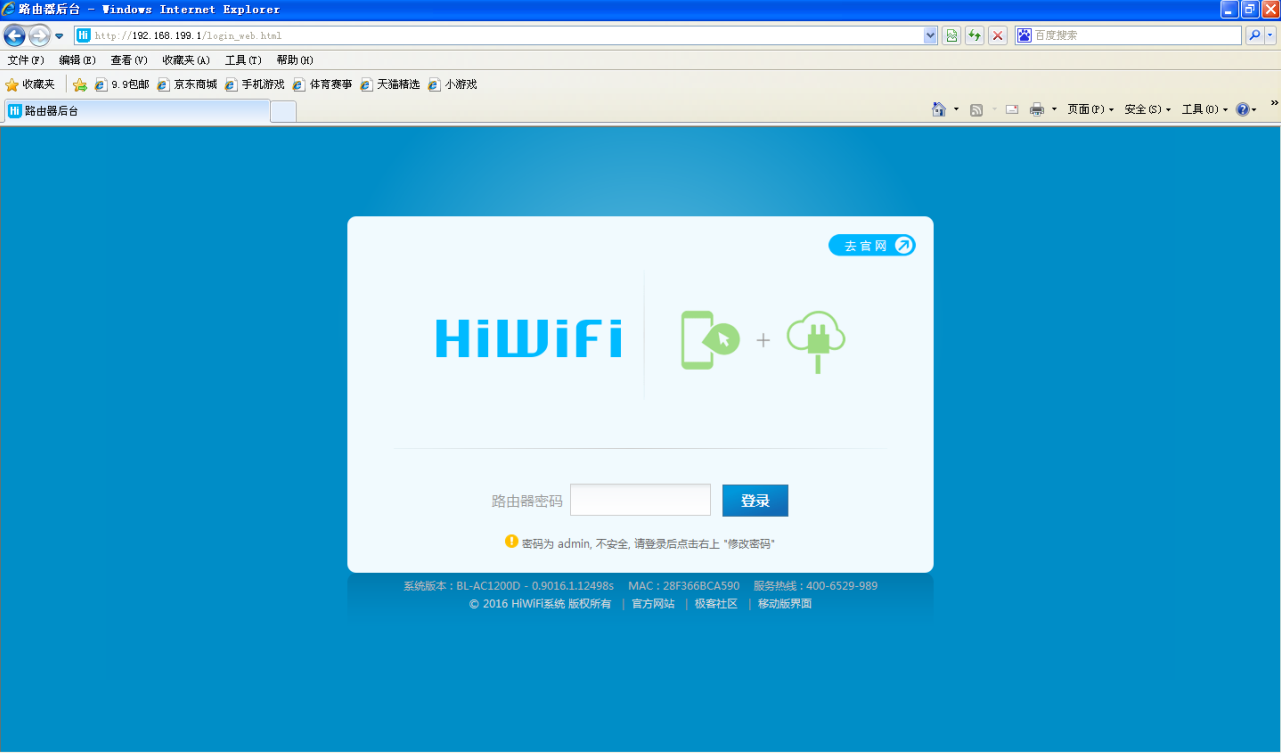Click the green smart plug icon
This screenshot has height=753, width=1281.
(x=816, y=340)
